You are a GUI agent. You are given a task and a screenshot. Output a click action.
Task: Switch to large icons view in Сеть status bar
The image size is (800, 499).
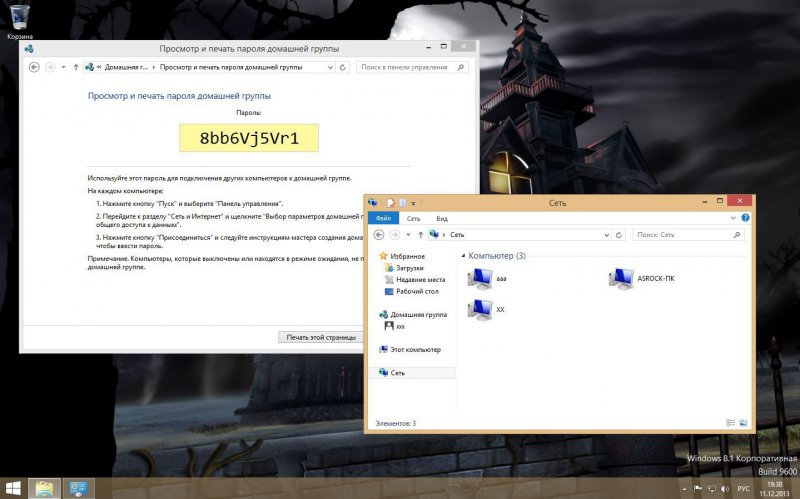click(743, 423)
